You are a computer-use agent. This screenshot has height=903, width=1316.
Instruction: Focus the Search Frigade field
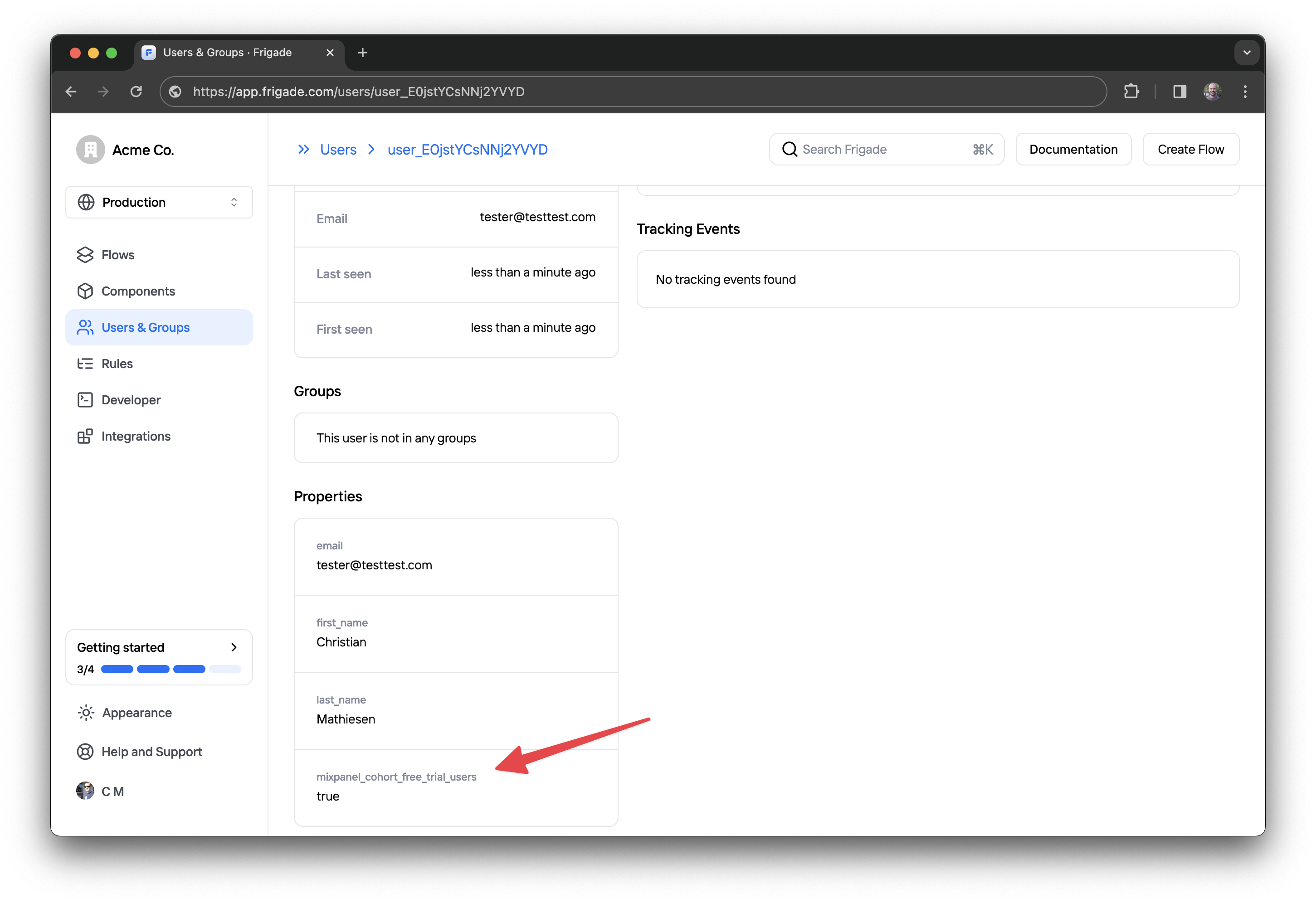(886, 150)
